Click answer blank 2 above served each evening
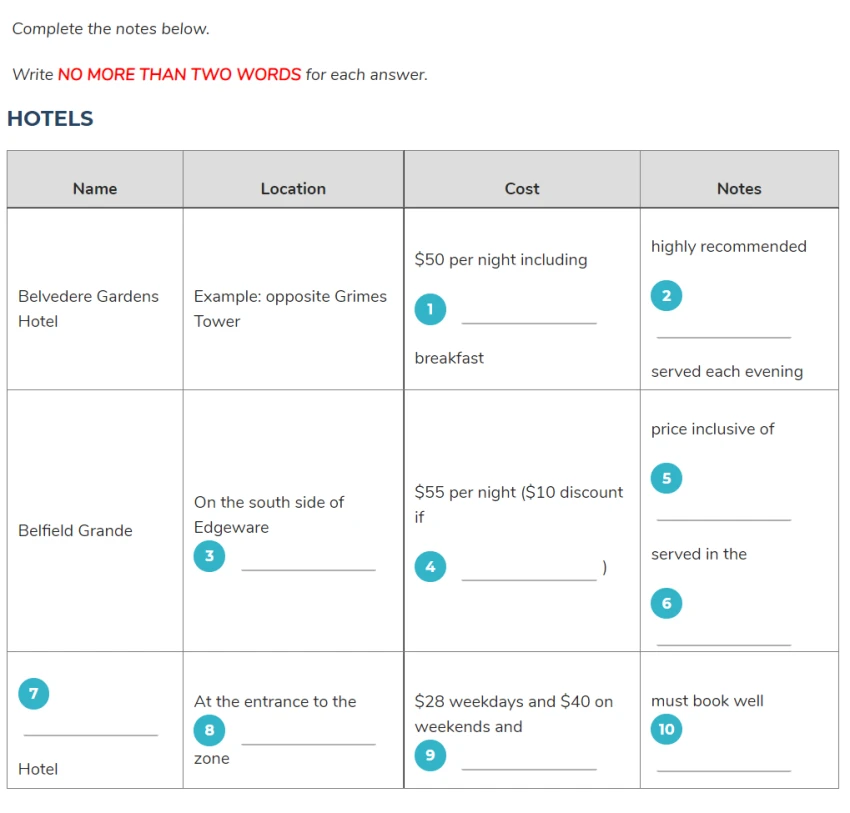Viewport: 850px width, 813px height. coord(724,328)
